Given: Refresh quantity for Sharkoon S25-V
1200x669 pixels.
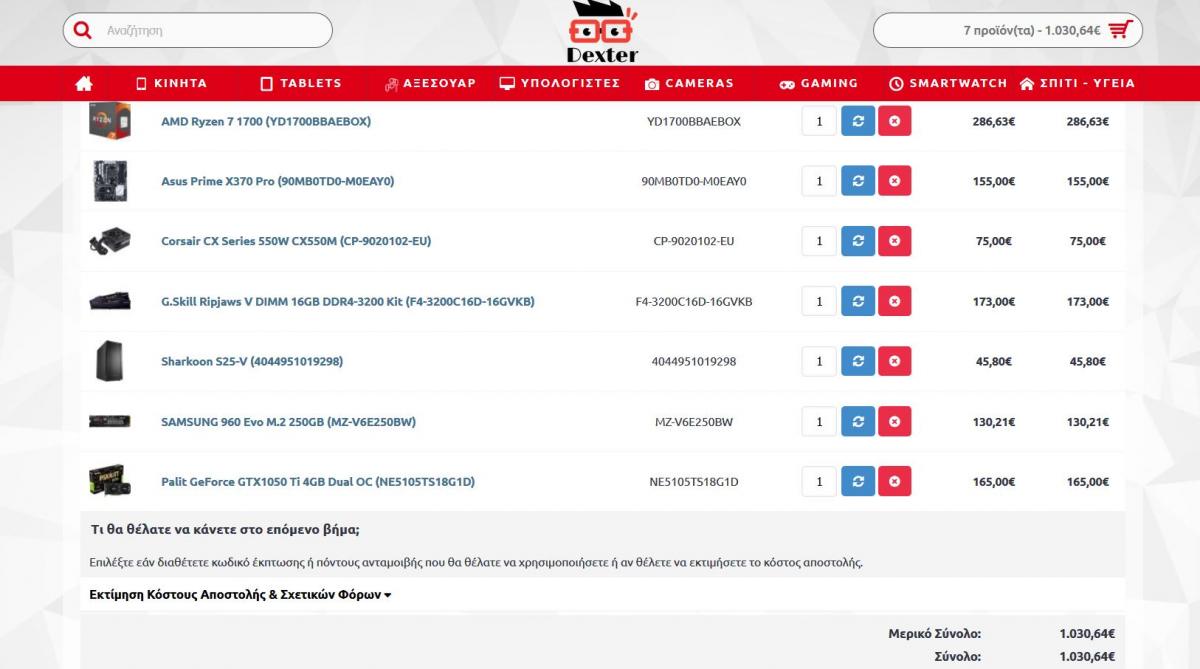Looking at the screenshot, I should (x=857, y=361).
